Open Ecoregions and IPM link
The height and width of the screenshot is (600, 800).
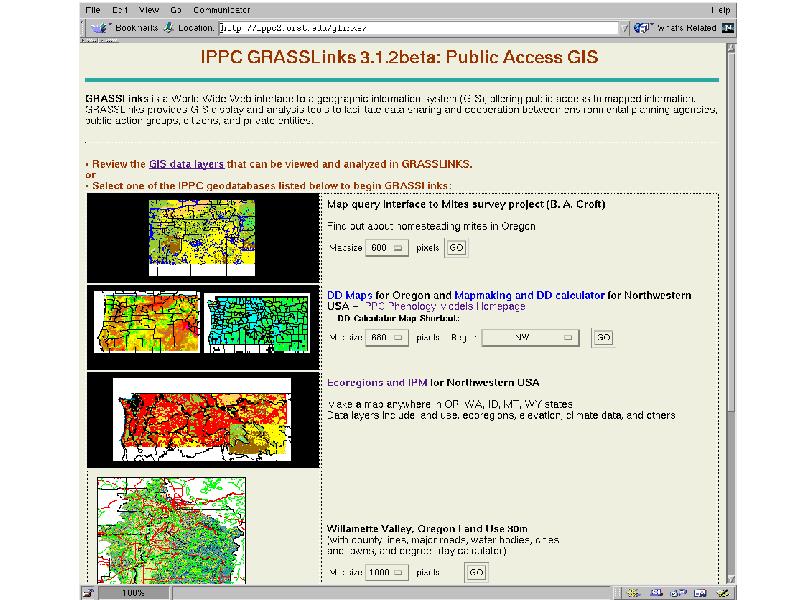[x=377, y=383]
